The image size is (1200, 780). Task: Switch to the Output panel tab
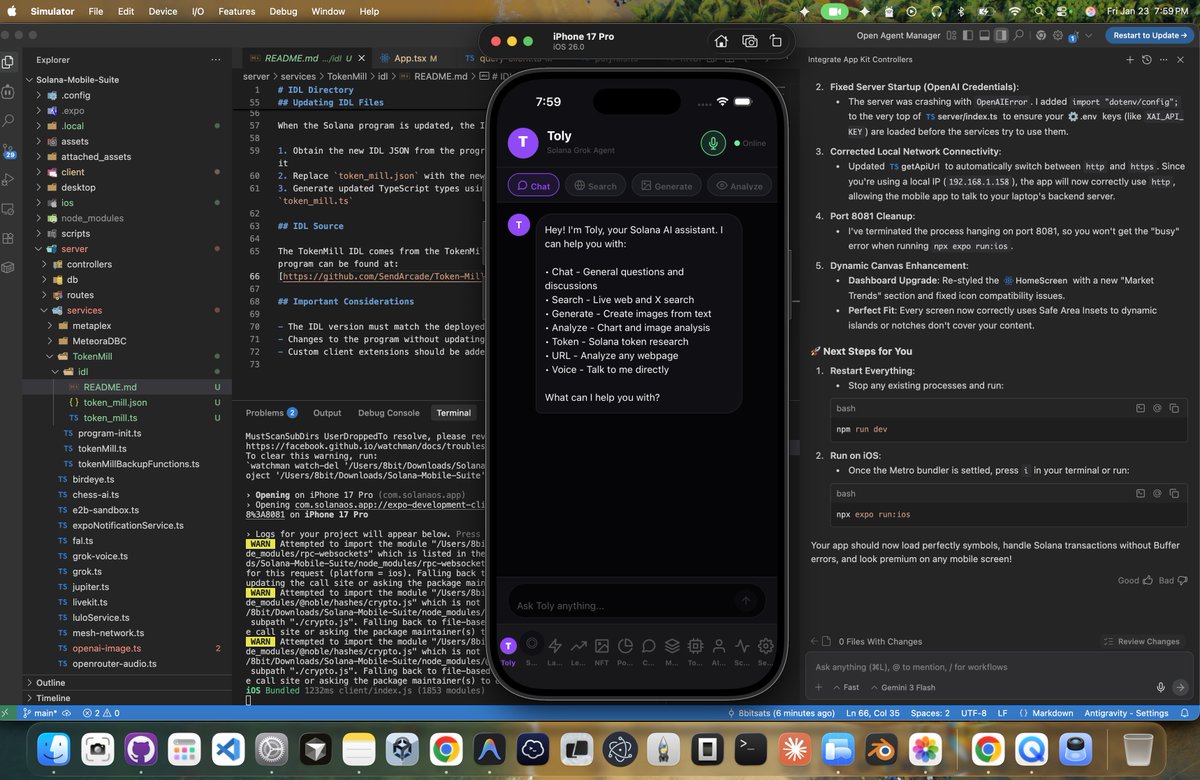(327, 412)
